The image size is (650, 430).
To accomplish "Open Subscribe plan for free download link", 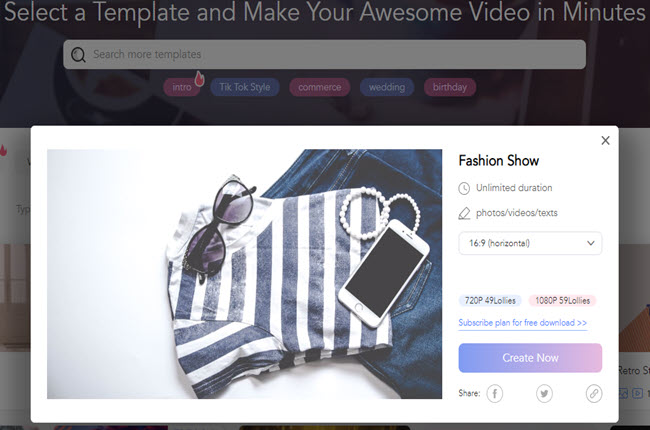I will coord(522,323).
